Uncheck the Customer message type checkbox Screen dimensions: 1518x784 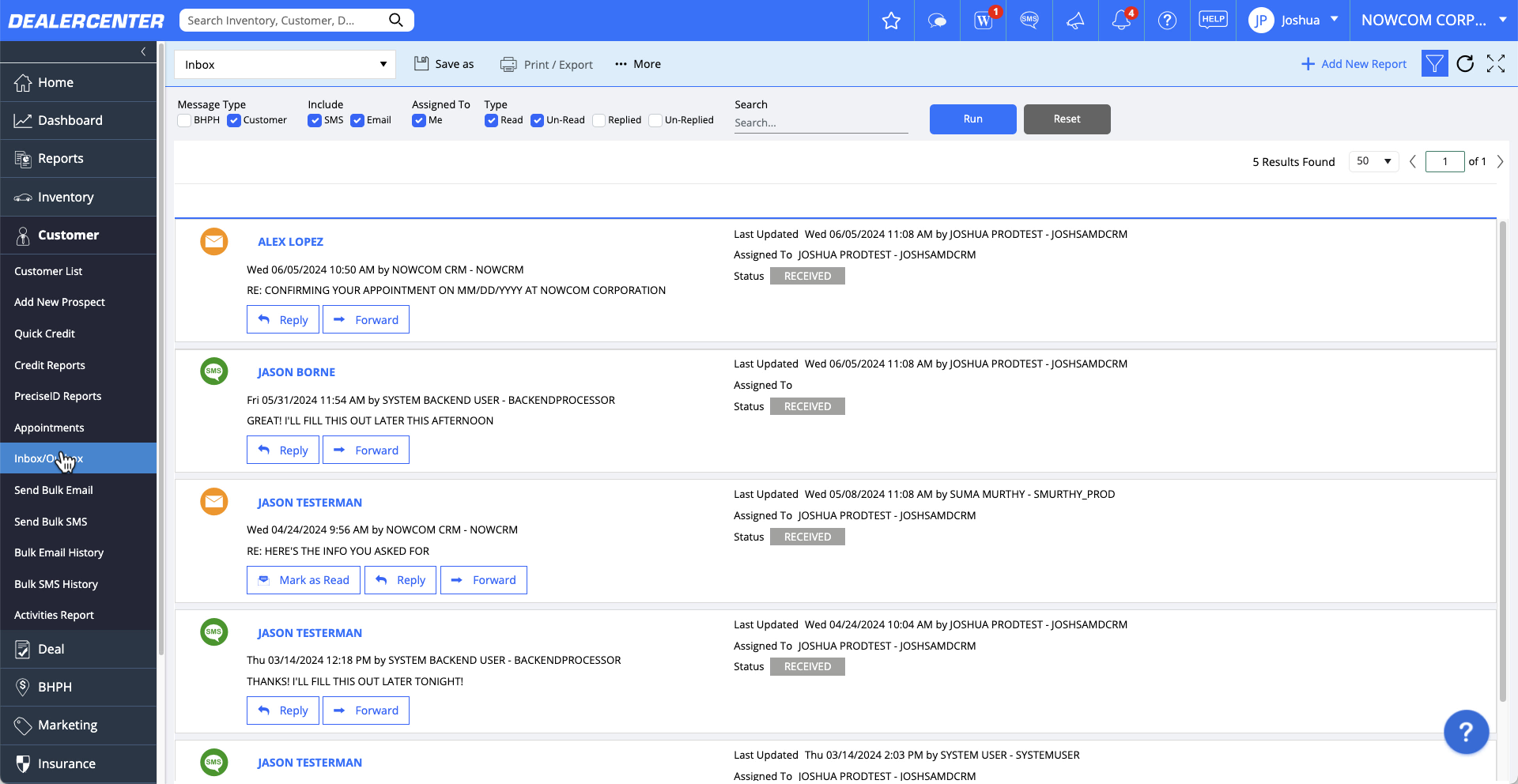pyautogui.click(x=234, y=120)
